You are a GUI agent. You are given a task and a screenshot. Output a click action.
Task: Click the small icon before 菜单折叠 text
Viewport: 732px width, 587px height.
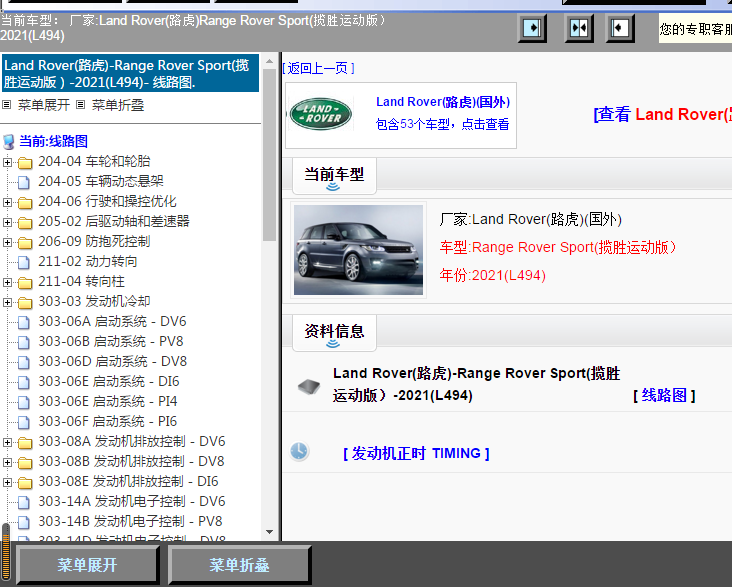(x=81, y=105)
